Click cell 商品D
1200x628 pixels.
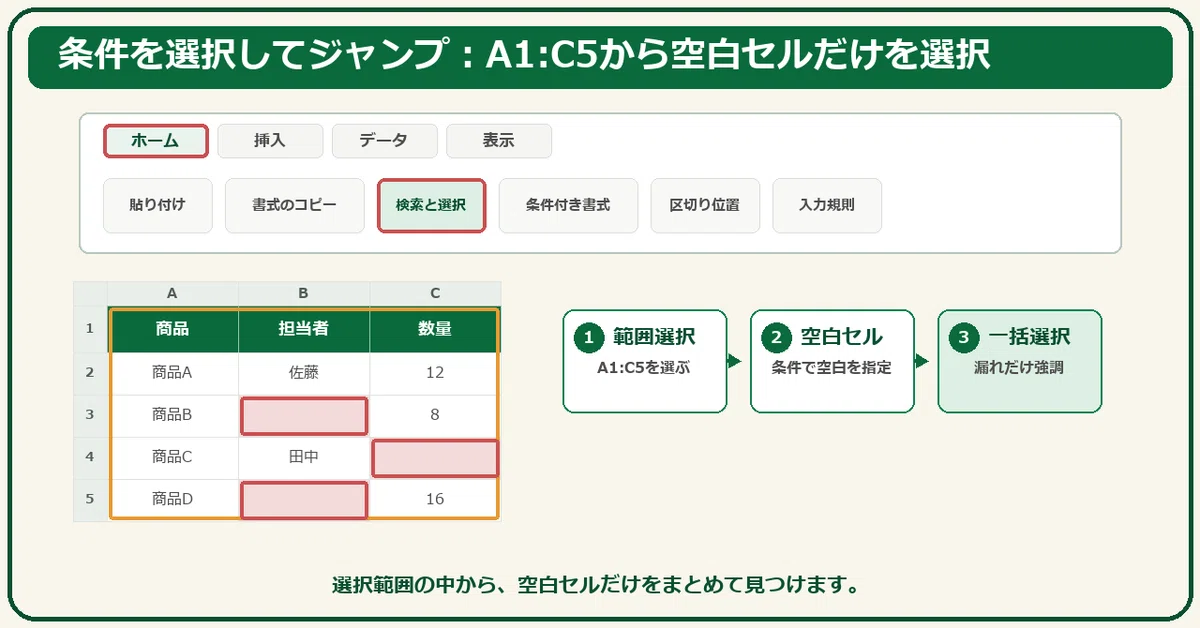coord(173,499)
